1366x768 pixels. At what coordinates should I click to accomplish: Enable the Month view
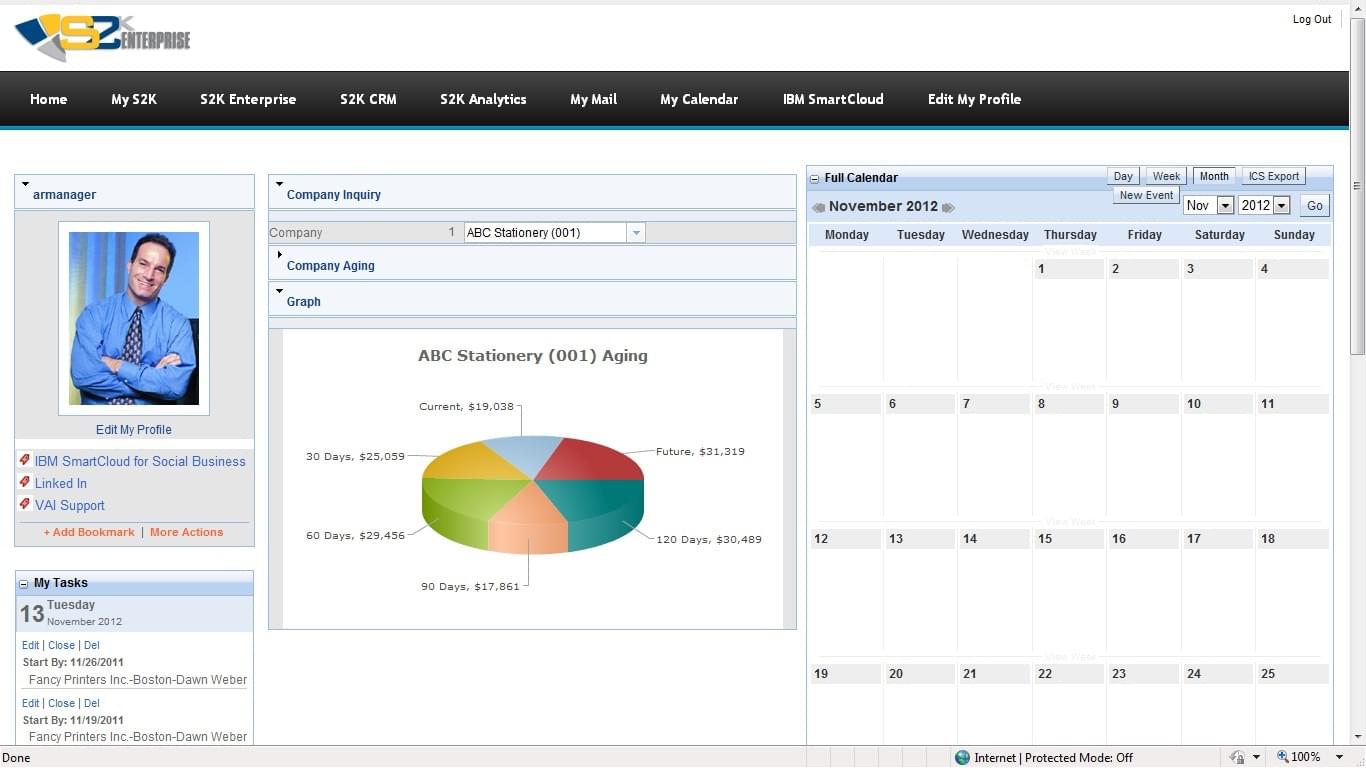click(1213, 175)
